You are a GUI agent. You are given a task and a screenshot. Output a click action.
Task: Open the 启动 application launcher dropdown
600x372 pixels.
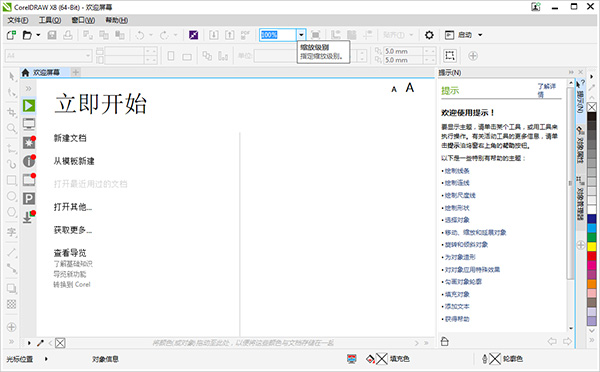(x=480, y=35)
